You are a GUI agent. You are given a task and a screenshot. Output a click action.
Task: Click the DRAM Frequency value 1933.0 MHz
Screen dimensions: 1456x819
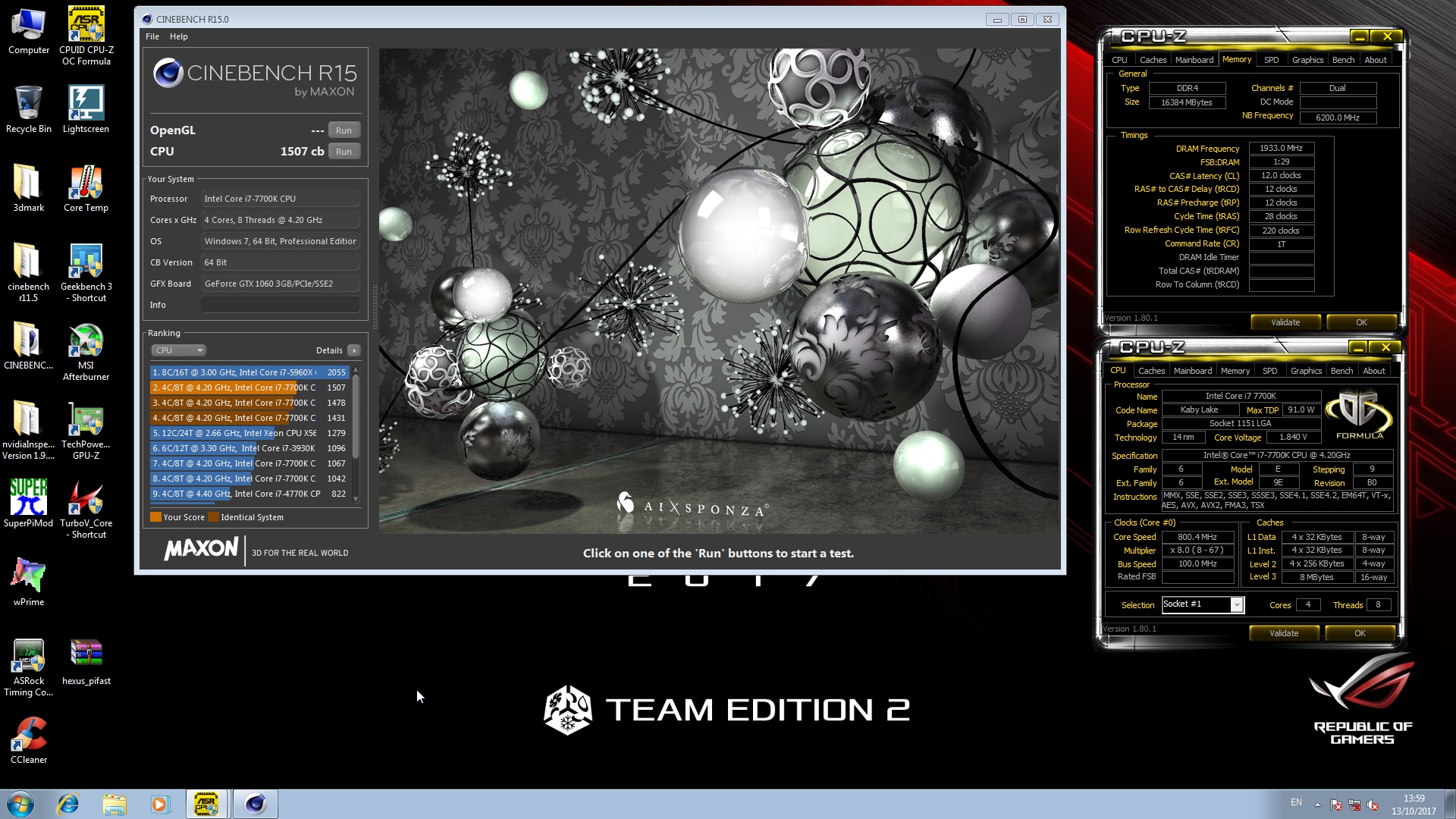point(1281,148)
